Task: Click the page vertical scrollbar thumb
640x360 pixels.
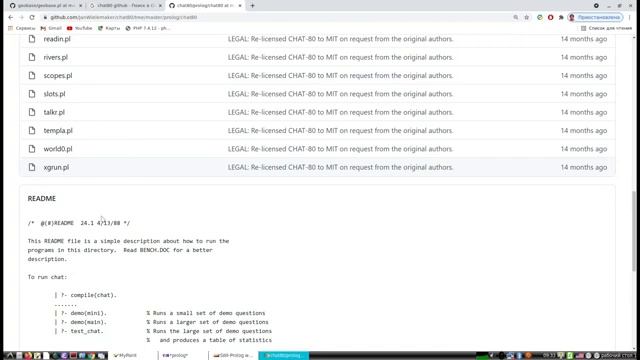Action: (634, 231)
